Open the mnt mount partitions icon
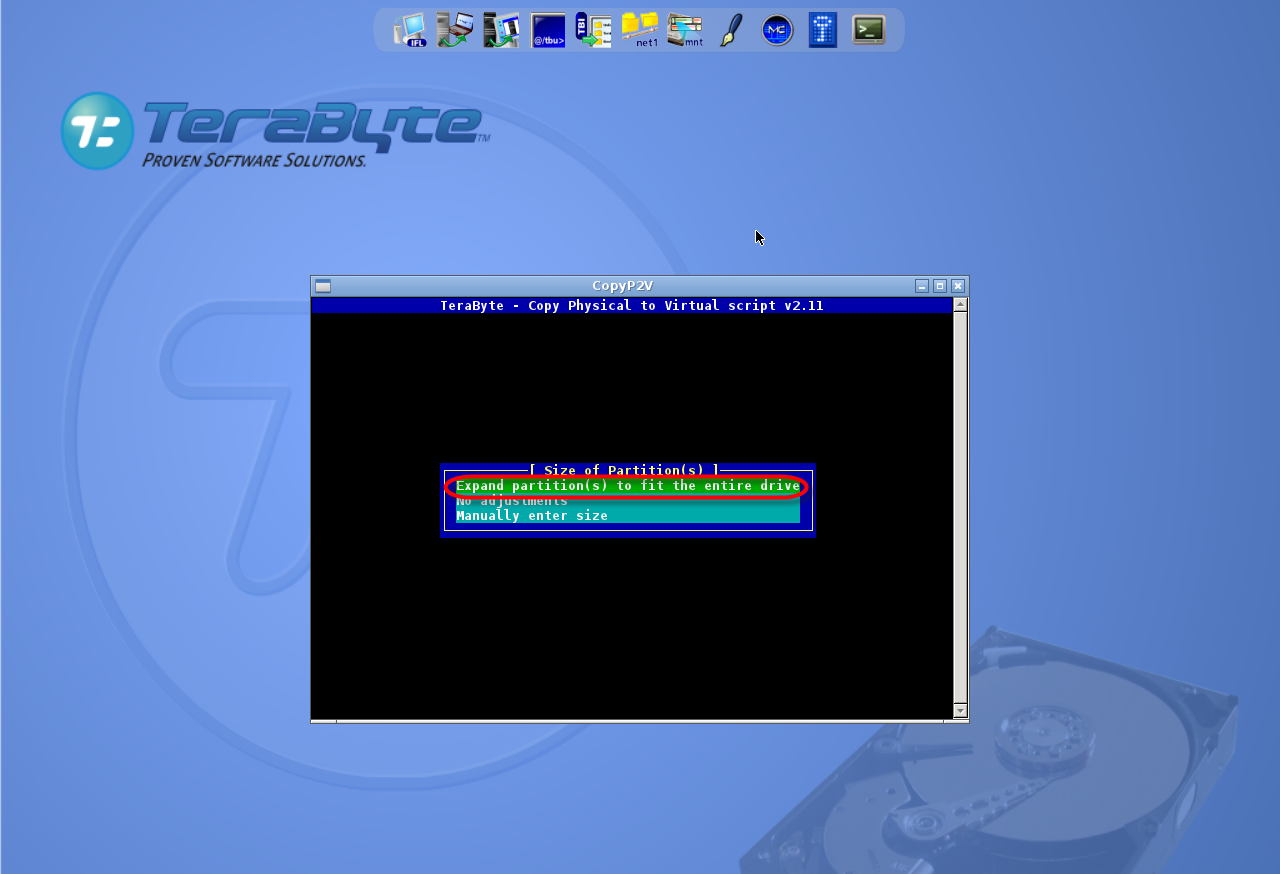The image size is (1280, 874). click(685, 30)
